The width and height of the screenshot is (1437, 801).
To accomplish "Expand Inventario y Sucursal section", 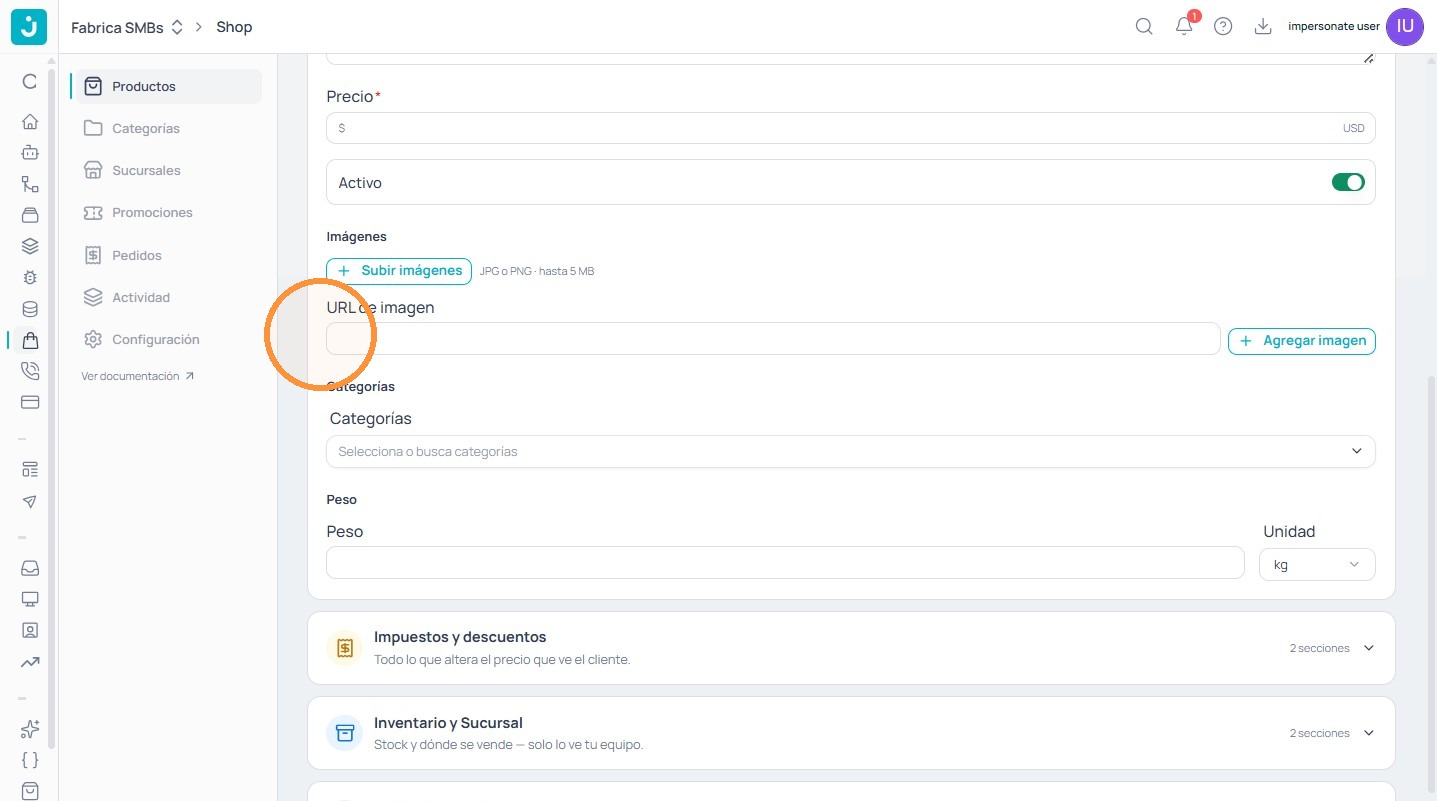I will pos(851,733).
